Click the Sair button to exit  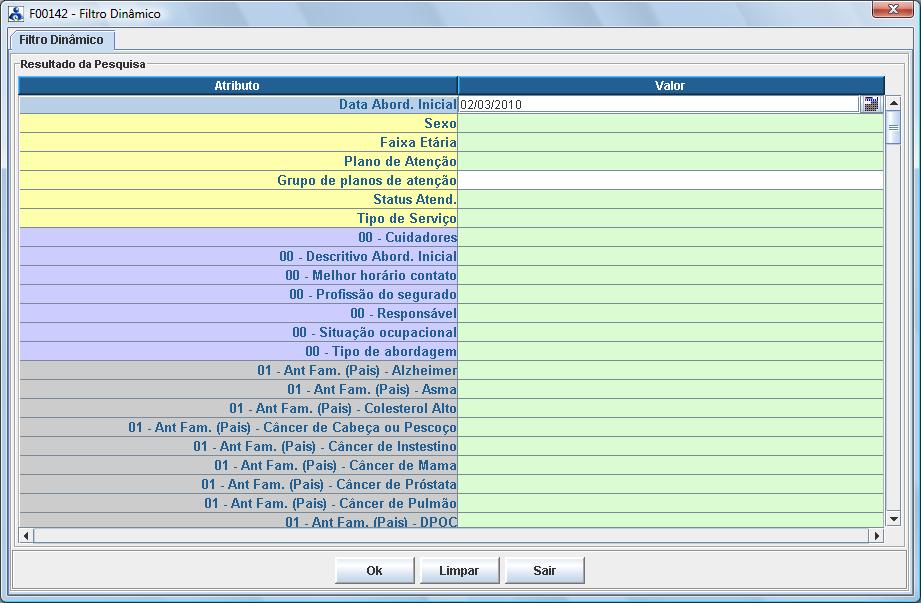coord(544,571)
